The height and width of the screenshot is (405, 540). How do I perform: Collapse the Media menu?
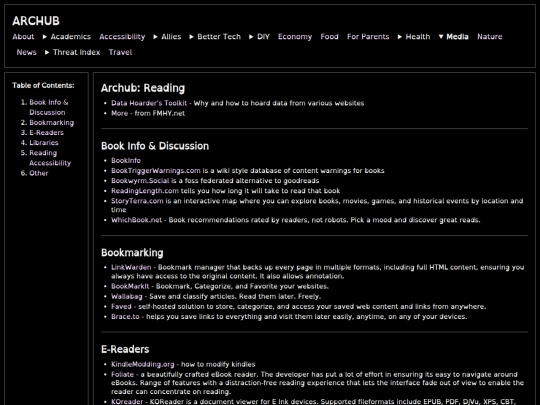(x=453, y=37)
